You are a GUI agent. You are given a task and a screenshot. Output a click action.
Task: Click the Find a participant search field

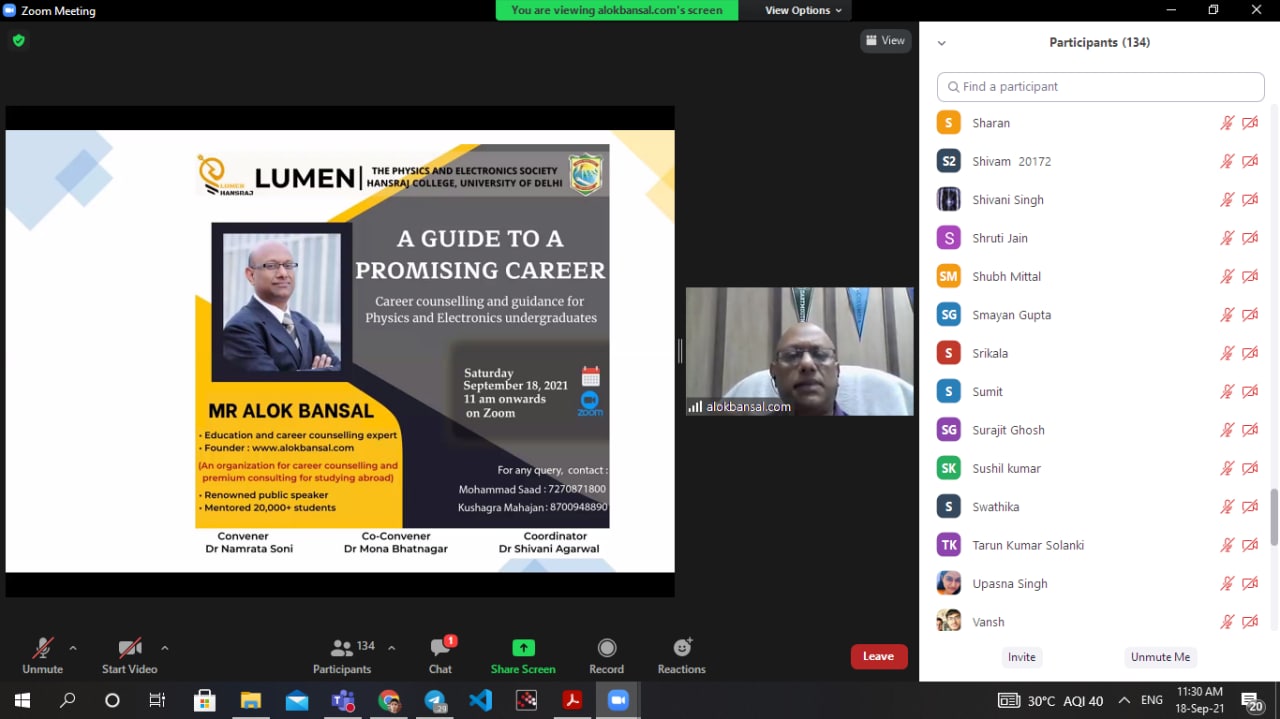click(x=1100, y=87)
